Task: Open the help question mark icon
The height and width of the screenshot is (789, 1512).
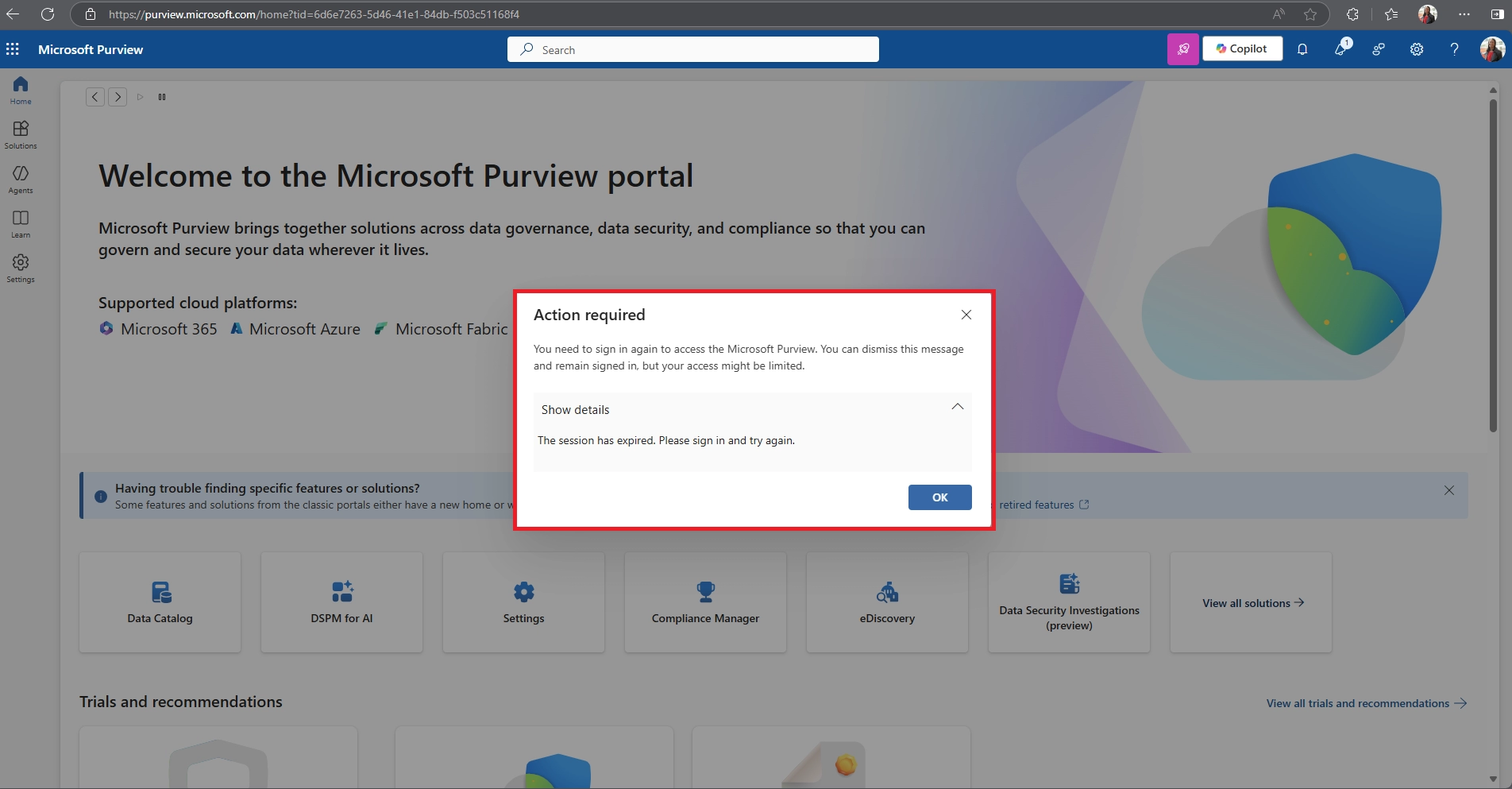Action: coord(1454,49)
